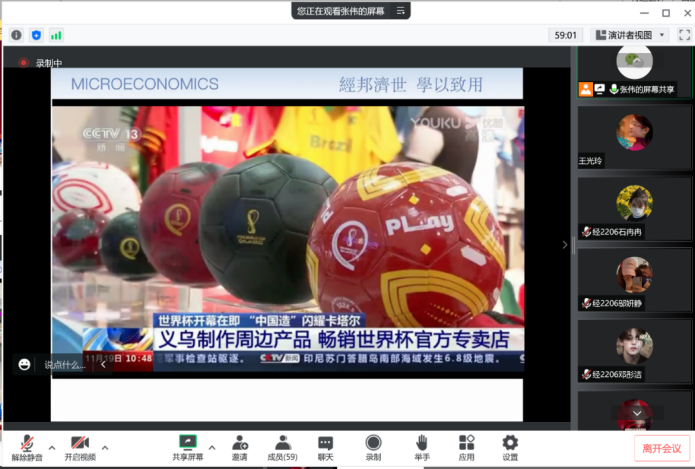Image resolution: width=695 pixels, height=469 pixels.
Task: Click the meeting timer 59:01
Action: [566, 35]
